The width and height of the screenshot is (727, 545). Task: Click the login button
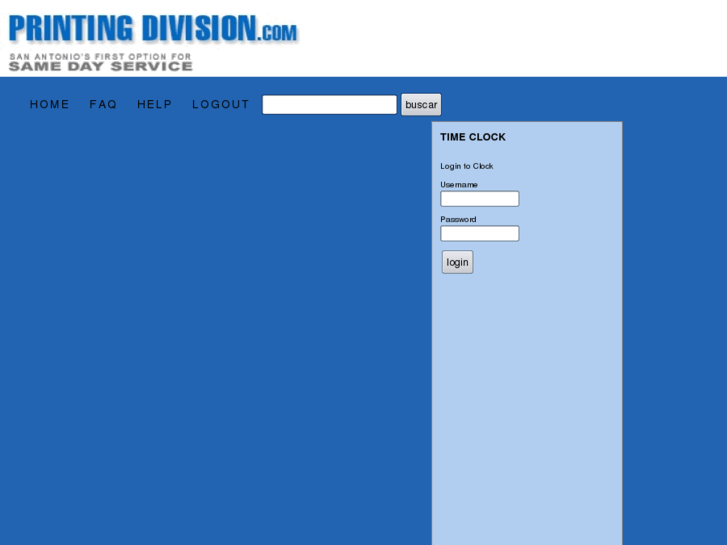(x=458, y=262)
